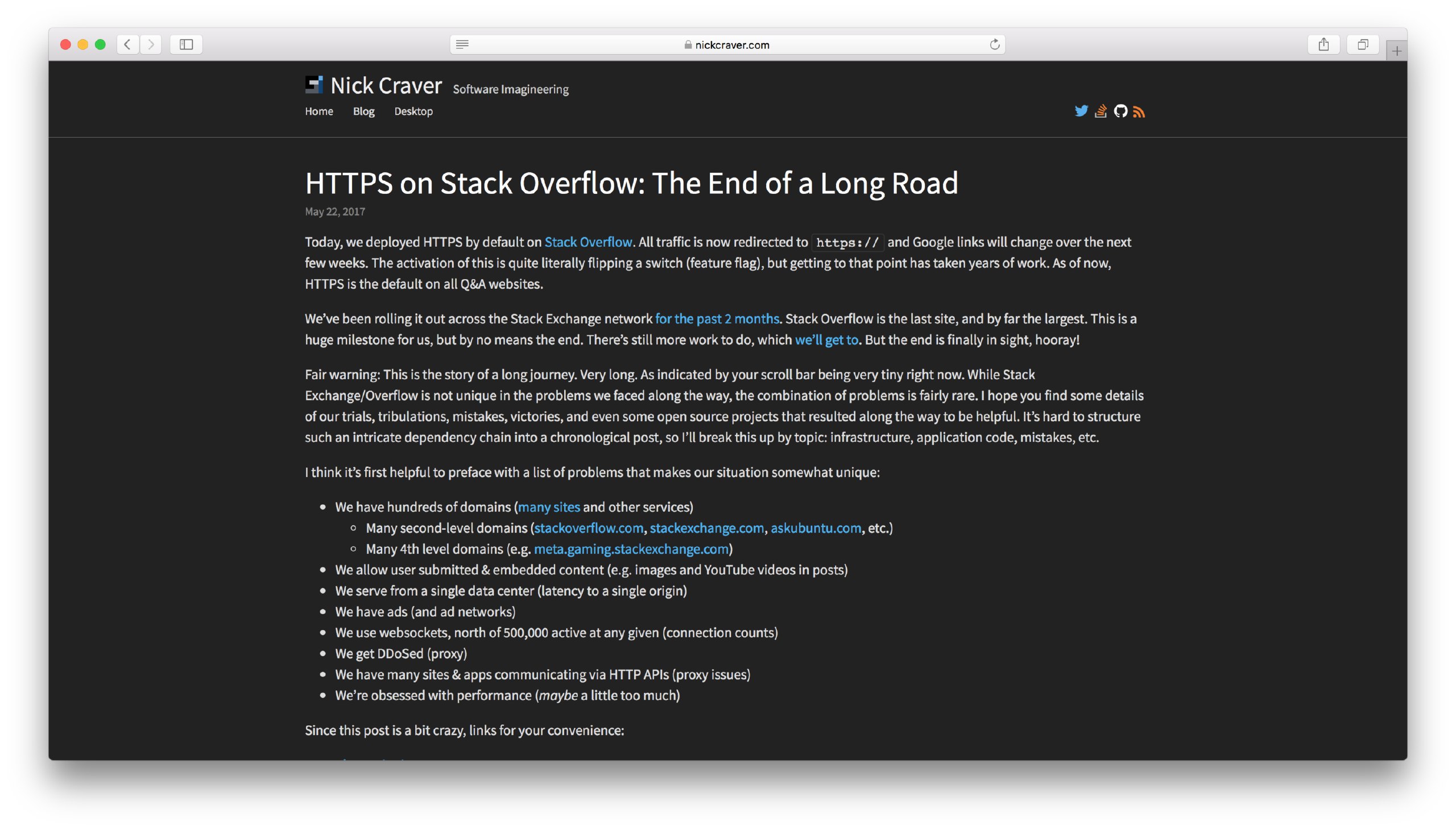Select the Desktop navigation item
Image resolution: width=1456 pixels, height=830 pixels.
click(x=413, y=111)
